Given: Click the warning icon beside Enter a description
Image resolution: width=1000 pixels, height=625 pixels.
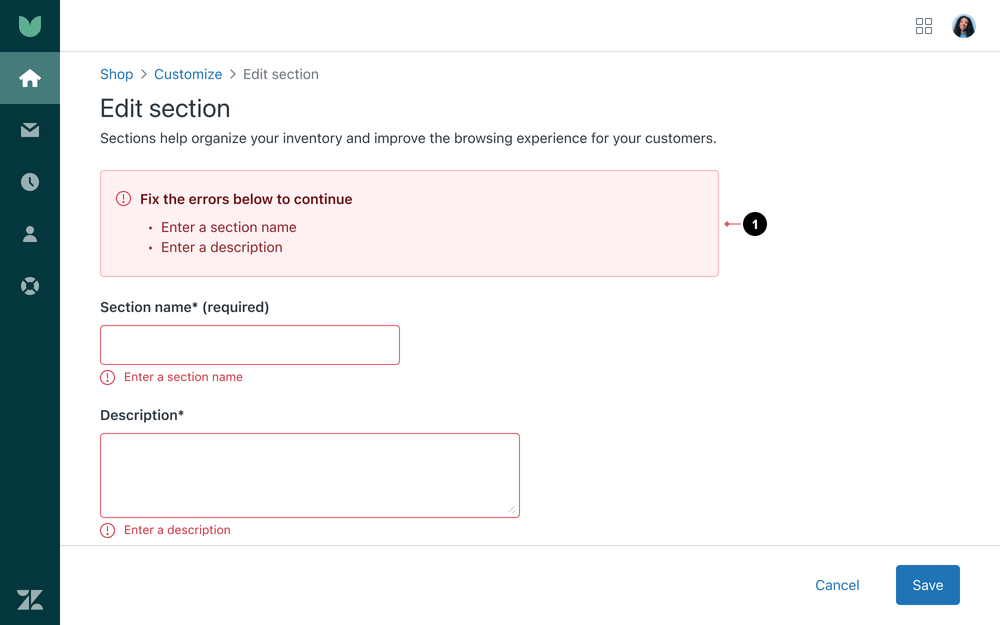Looking at the screenshot, I should (107, 530).
